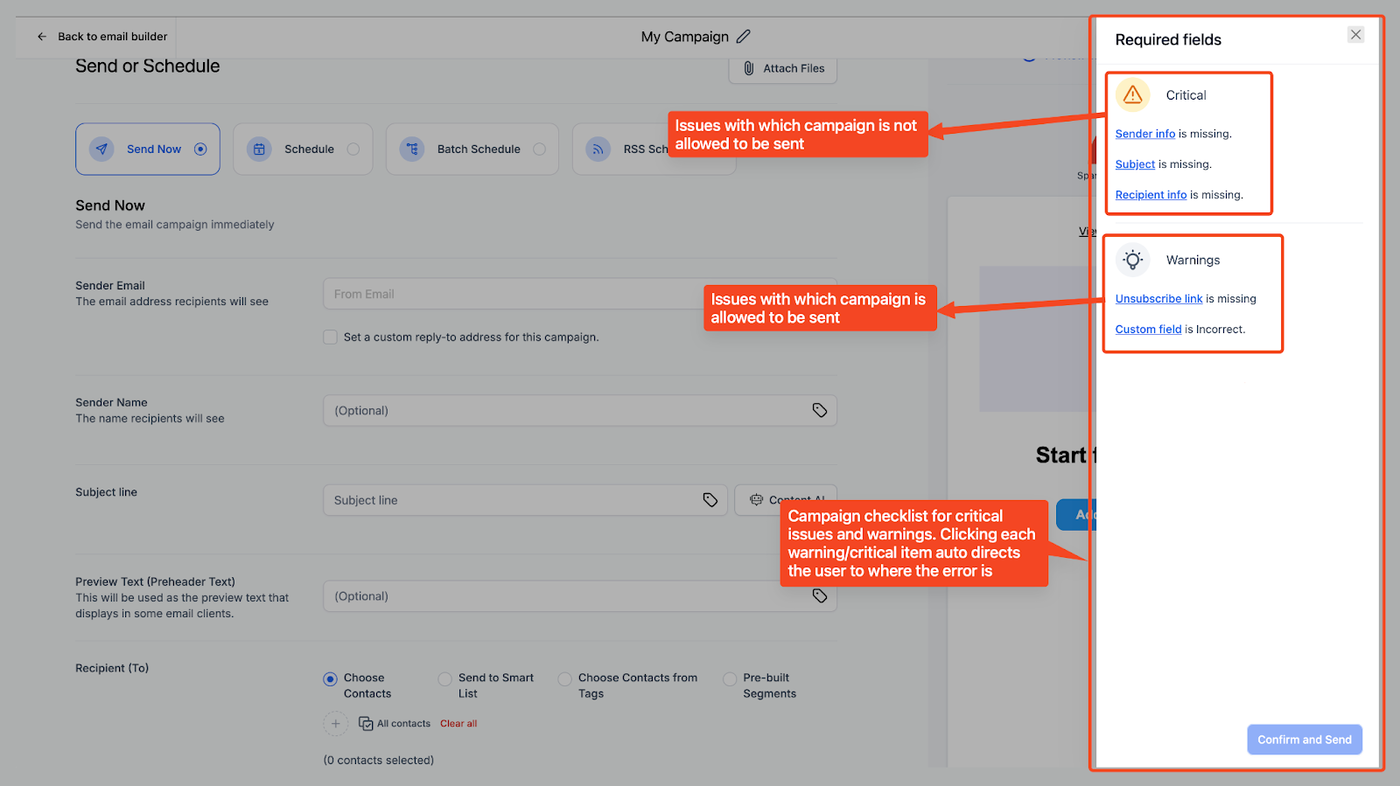The width and height of the screenshot is (1400, 786).
Task: Click the Subject line input field
Action: click(510, 500)
